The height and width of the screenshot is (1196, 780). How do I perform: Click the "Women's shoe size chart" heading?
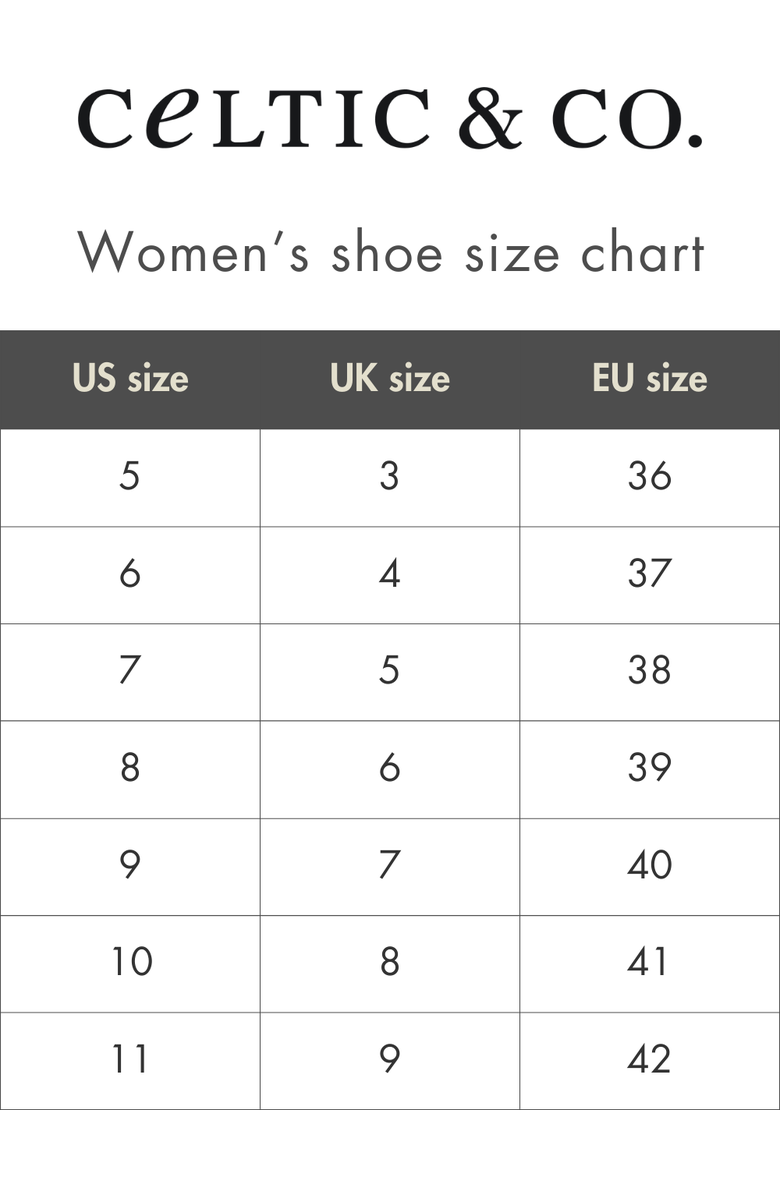(x=391, y=251)
